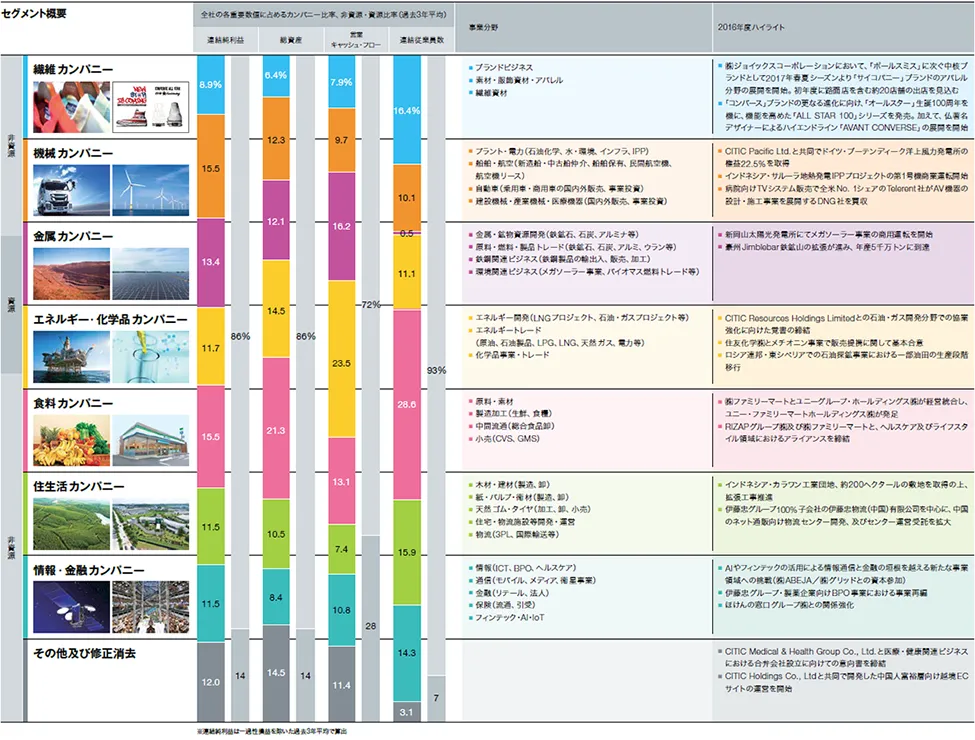Click the フィンテック・AI・IoT bullet item
The height and width of the screenshot is (740, 975).
[x=507, y=617]
